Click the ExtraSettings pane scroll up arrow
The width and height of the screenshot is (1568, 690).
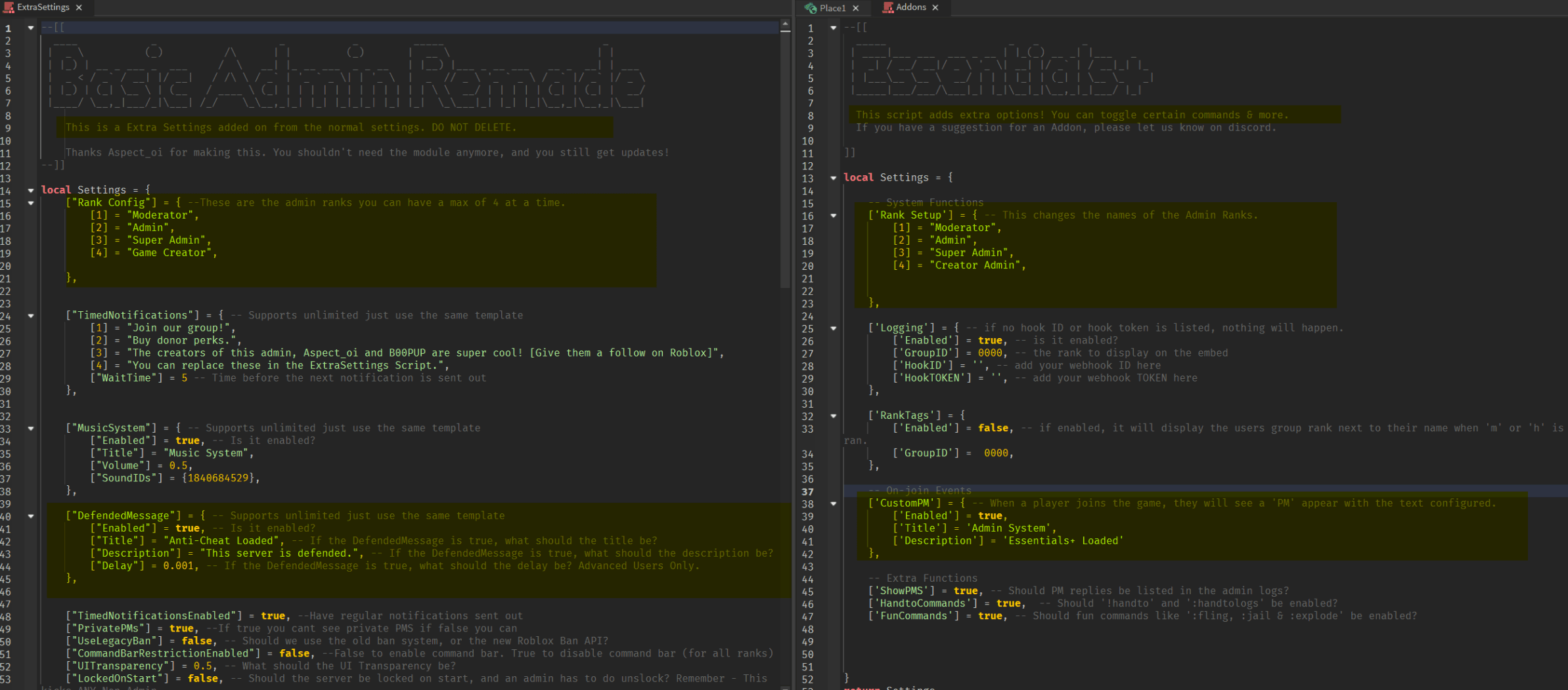pyautogui.click(x=785, y=24)
